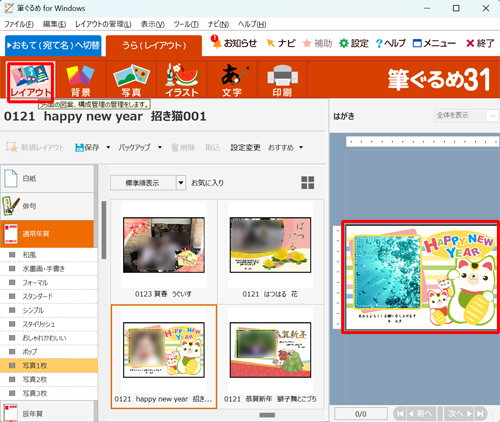Image resolution: width=500 pixels, height=422 pixels.
Task: Open the 全体を表示 zoom dropdown
Action: tap(466, 116)
